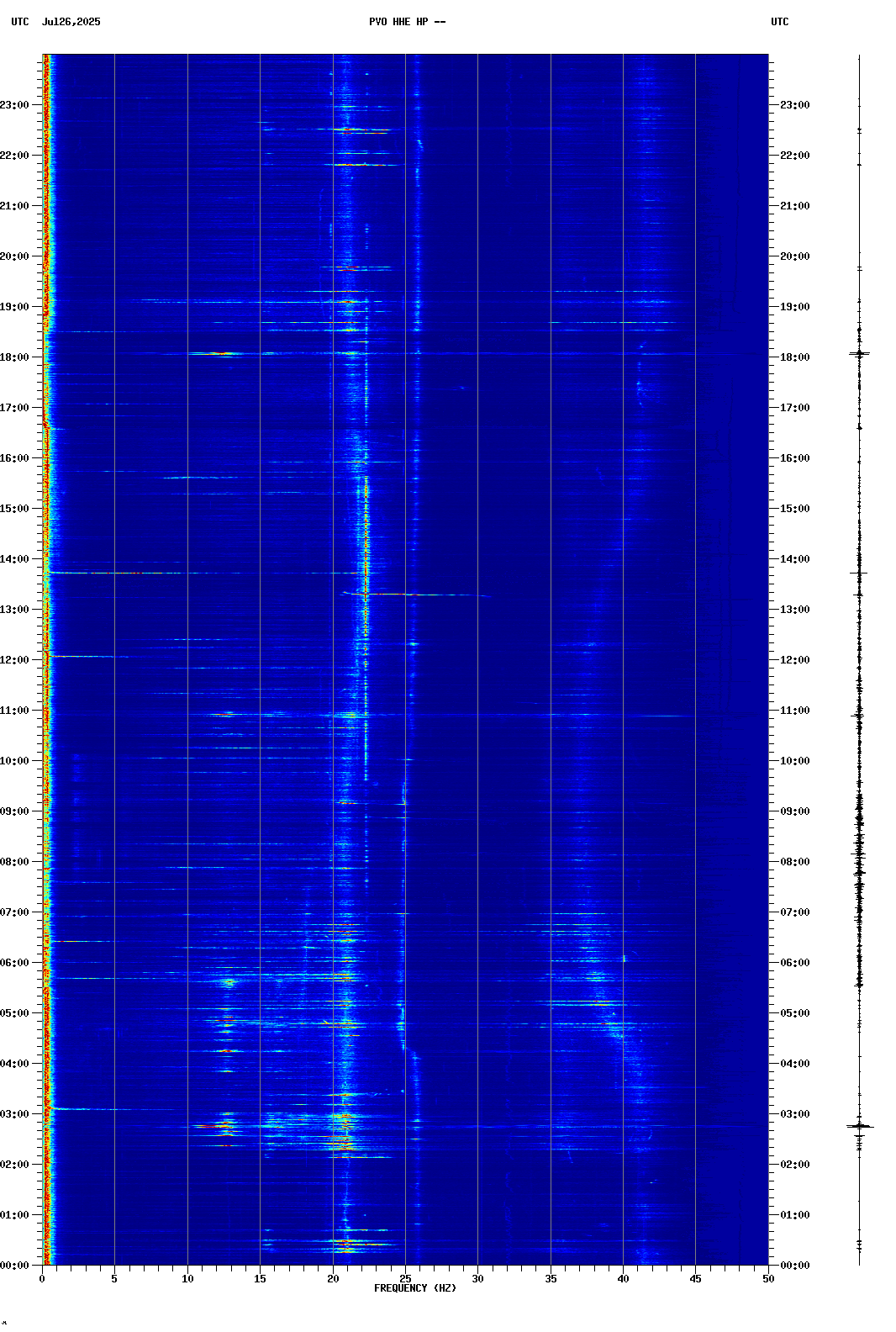Click the "50" frequency tick label

click(768, 1279)
